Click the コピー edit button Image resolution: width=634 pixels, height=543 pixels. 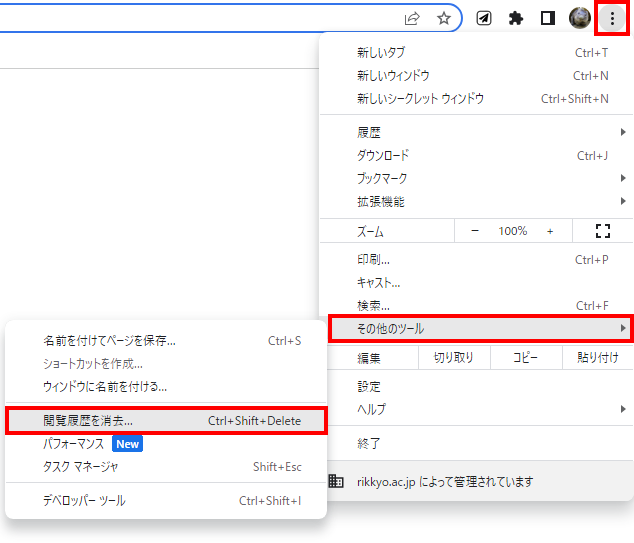tap(526, 358)
